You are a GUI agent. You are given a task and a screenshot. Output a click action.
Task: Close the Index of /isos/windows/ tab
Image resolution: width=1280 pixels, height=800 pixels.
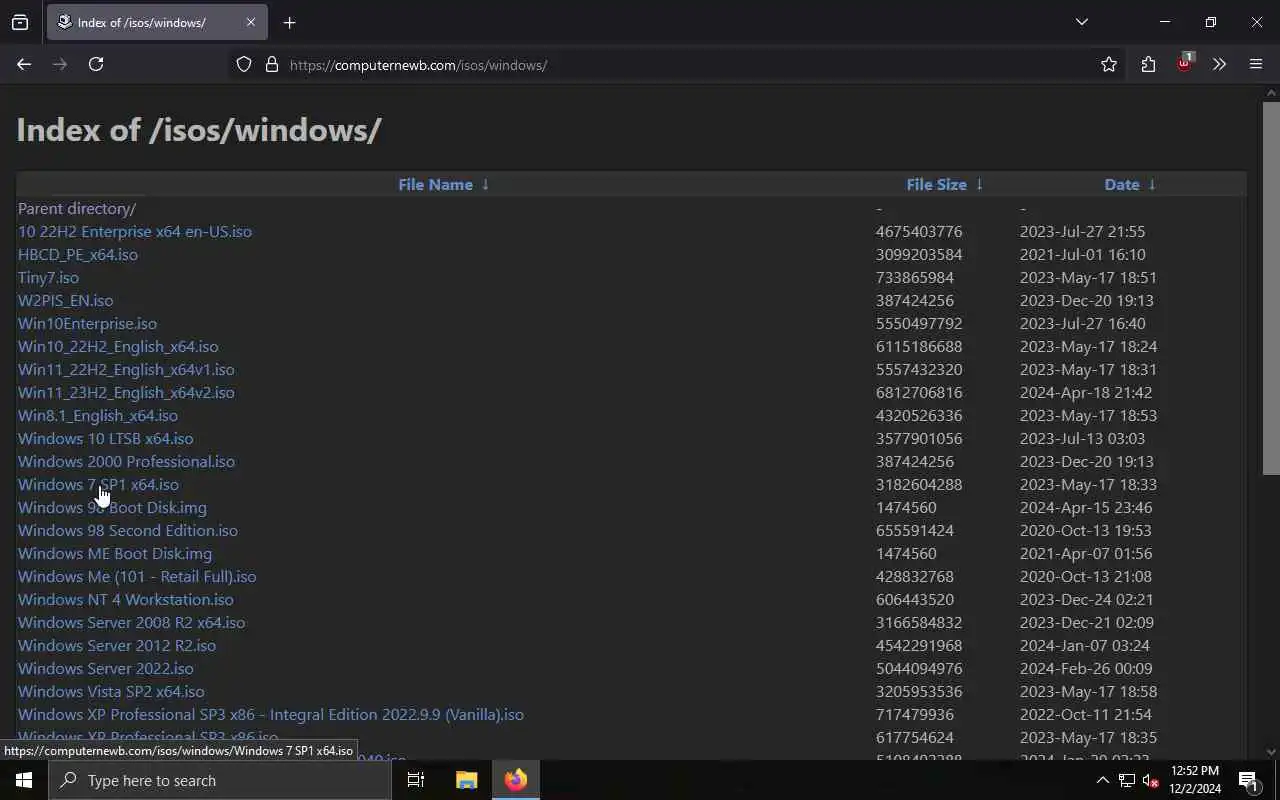[251, 22]
